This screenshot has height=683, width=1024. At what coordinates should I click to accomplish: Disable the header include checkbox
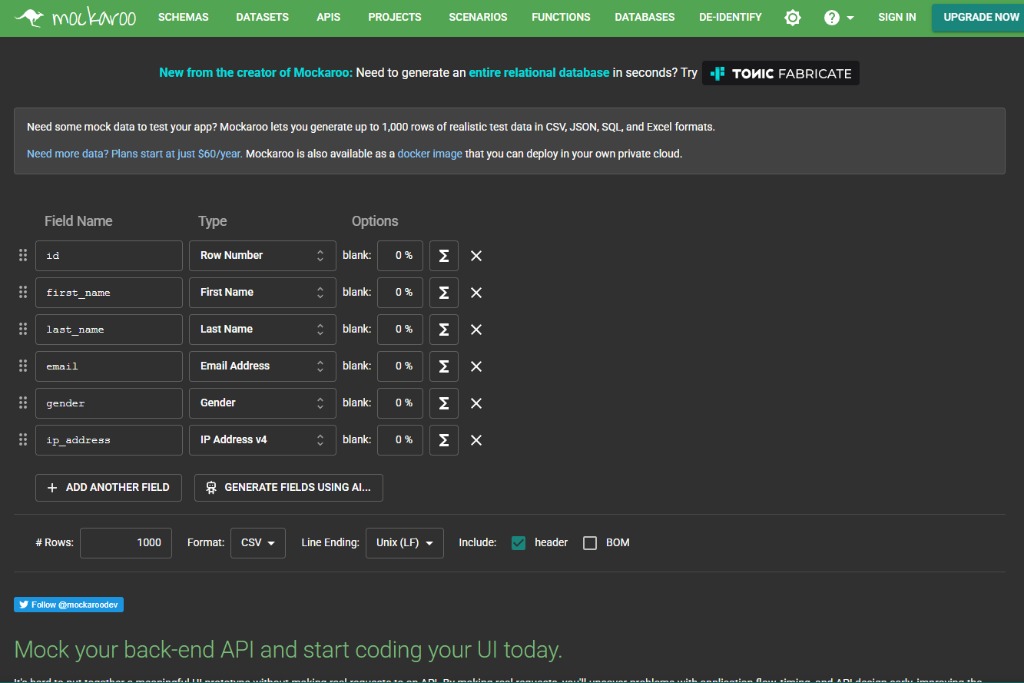click(518, 543)
